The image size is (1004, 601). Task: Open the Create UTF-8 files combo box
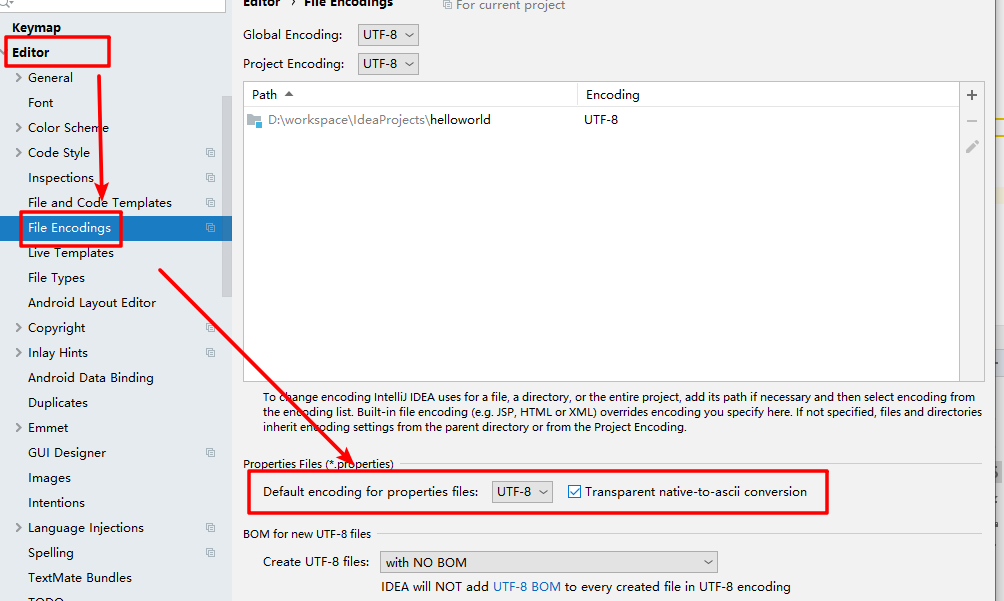click(x=548, y=562)
